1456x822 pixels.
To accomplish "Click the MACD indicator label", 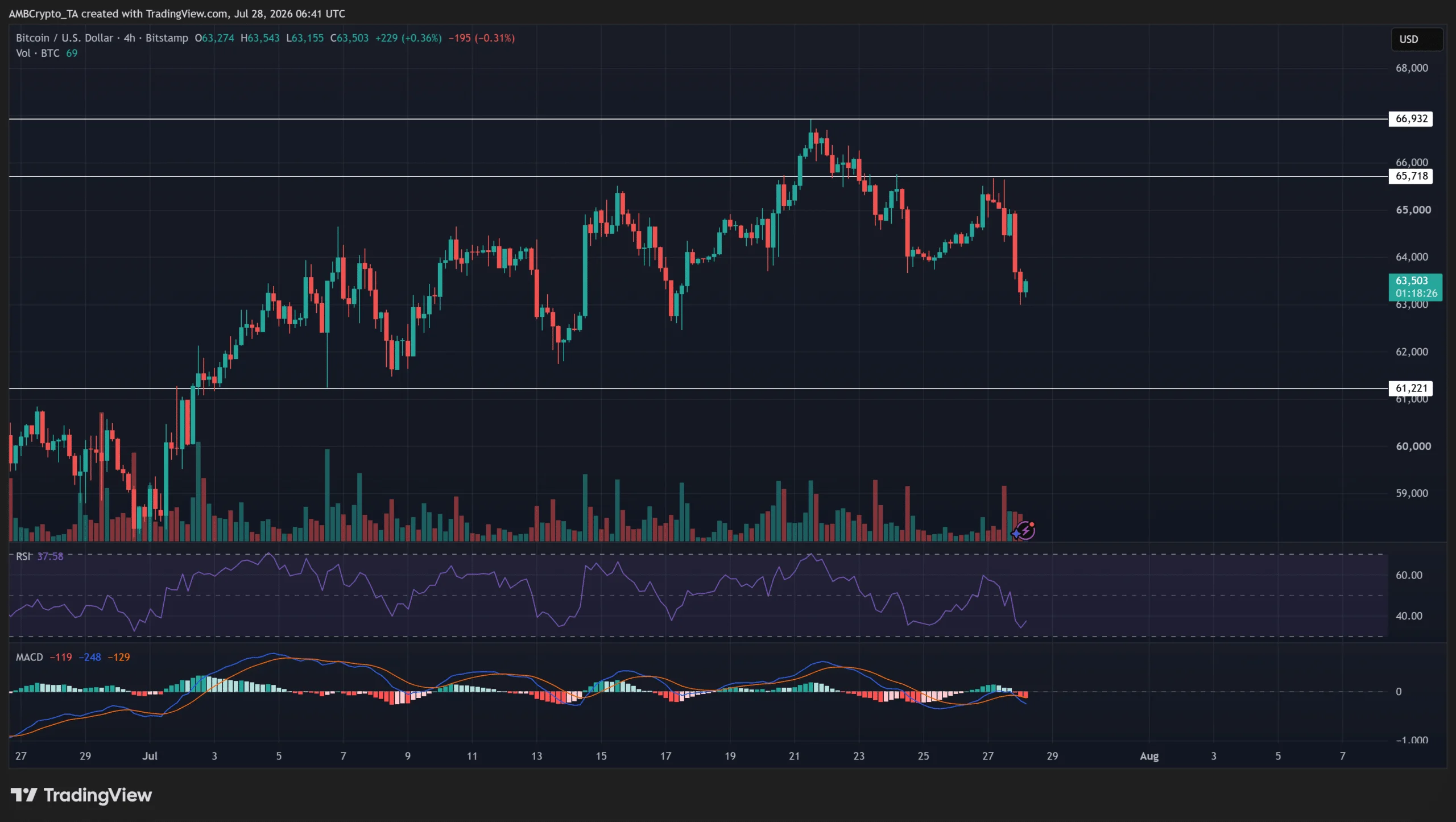I will coord(29,657).
